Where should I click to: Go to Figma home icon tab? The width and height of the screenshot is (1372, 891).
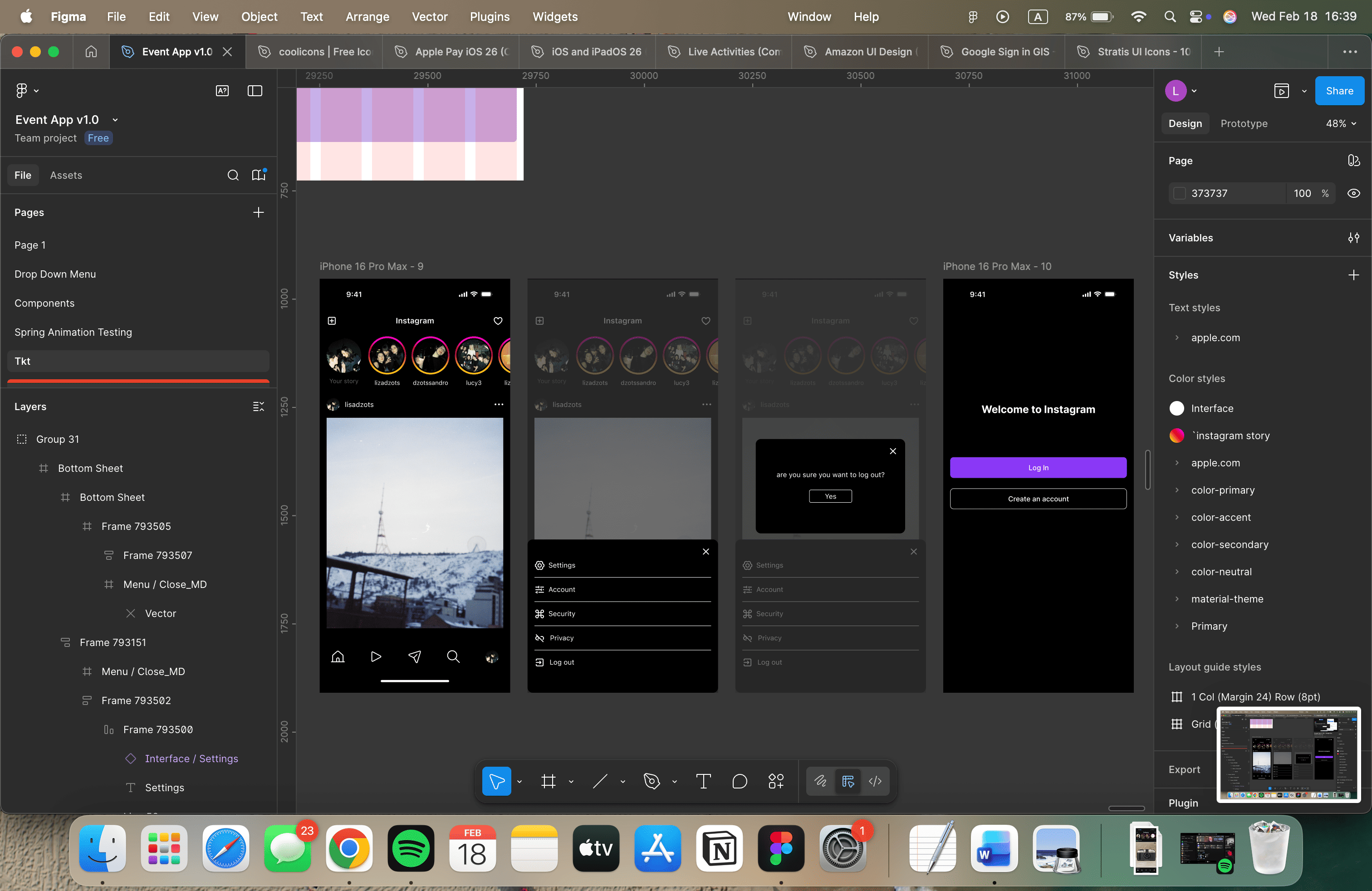point(91,52)
